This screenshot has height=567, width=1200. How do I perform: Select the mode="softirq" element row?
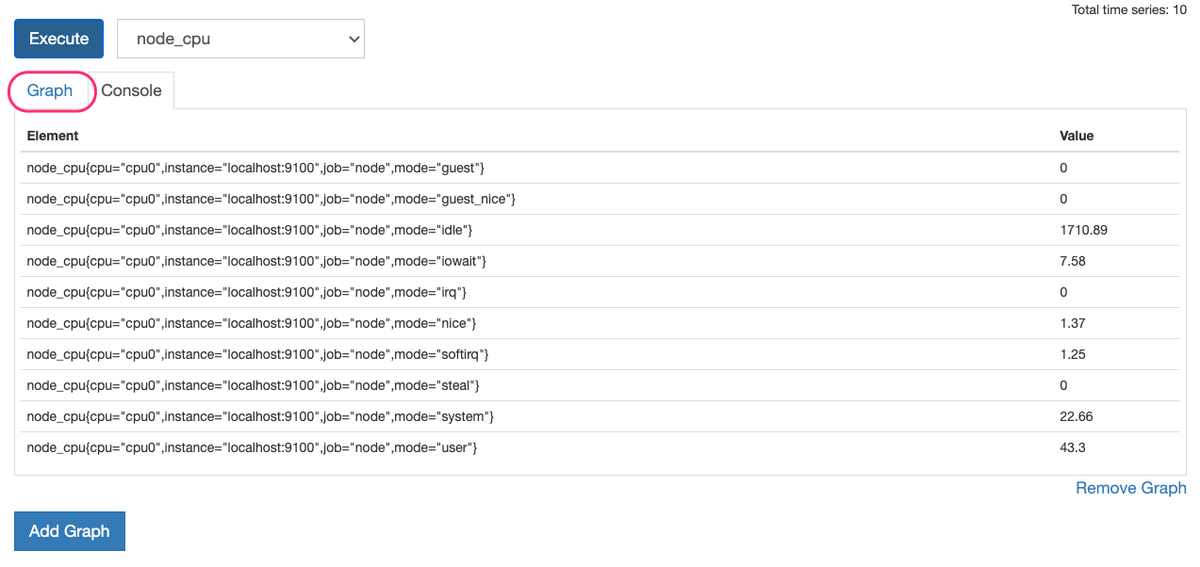pos(258,354)
